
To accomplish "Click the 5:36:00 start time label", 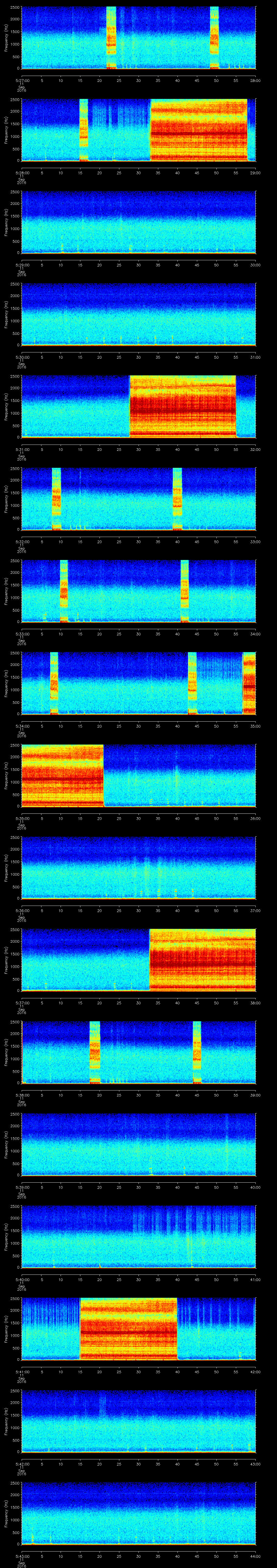I will coord(22,910).
